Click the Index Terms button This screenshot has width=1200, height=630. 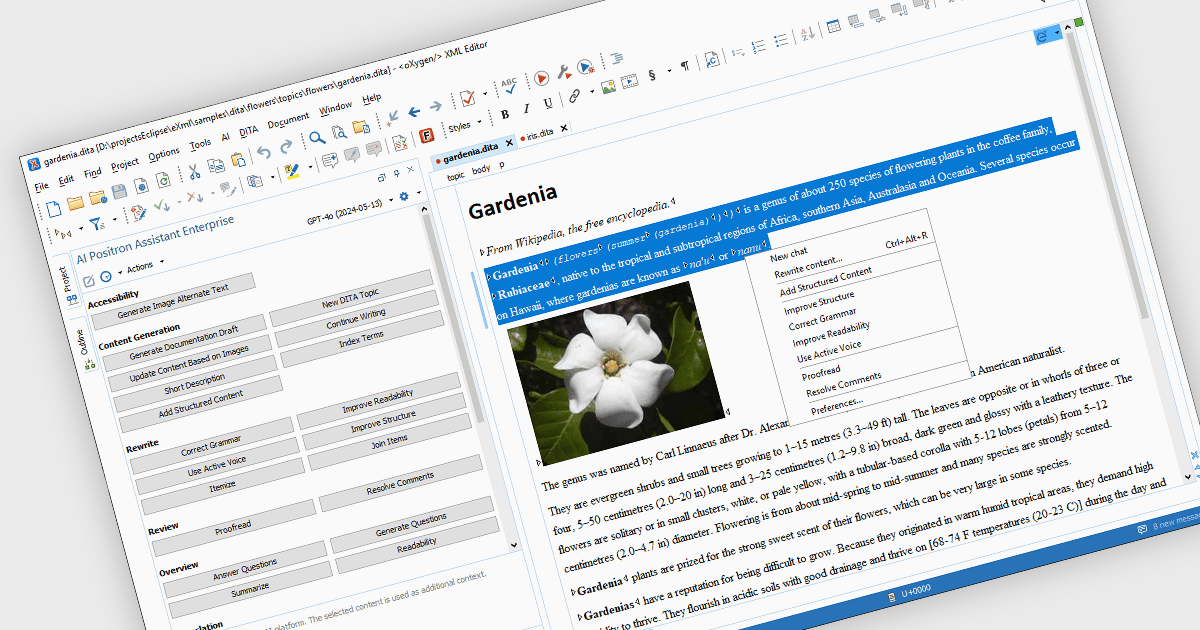[361, 341]
